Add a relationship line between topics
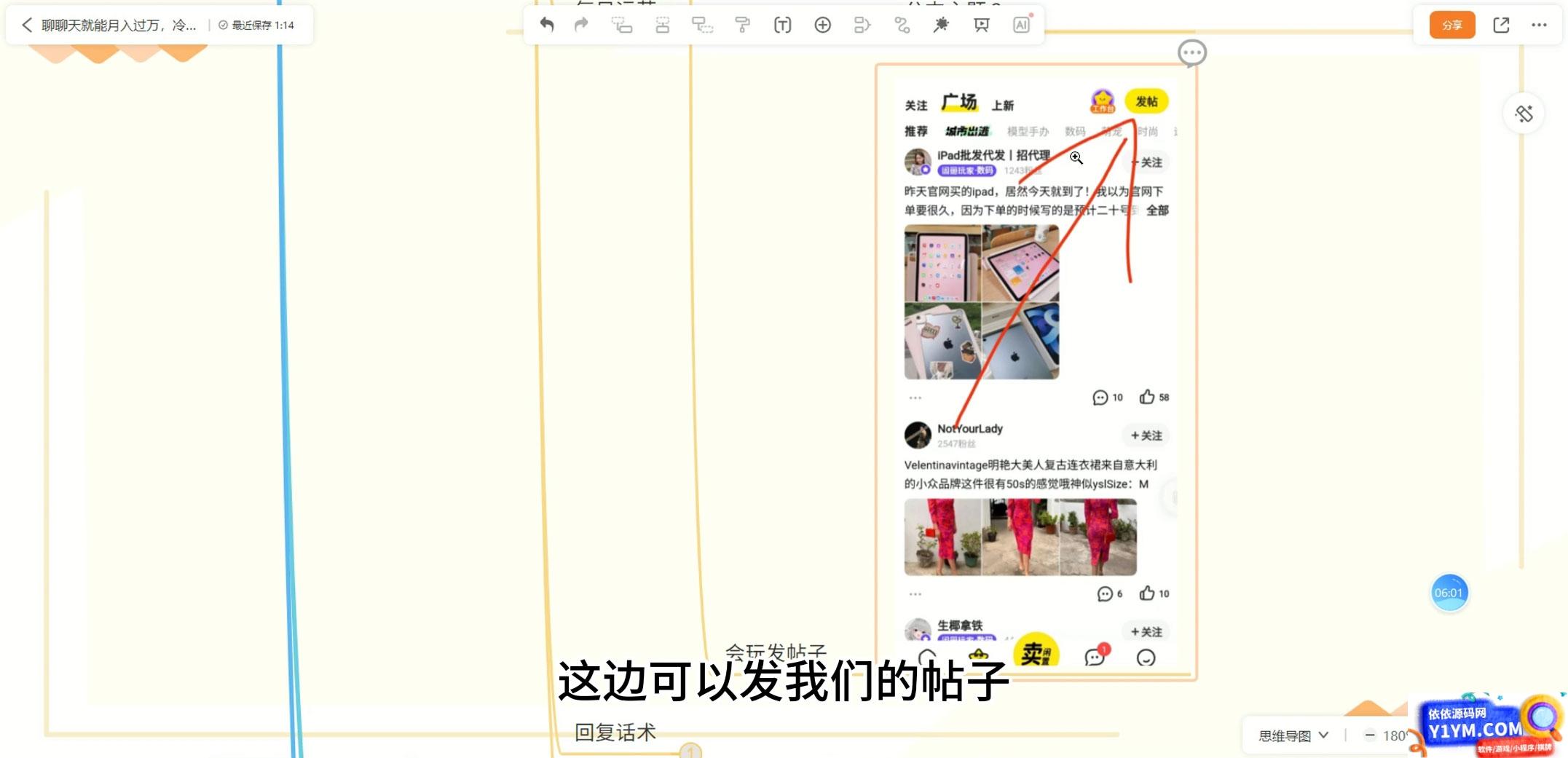This screenshot has height=758, width=1568. pos(902,25)
